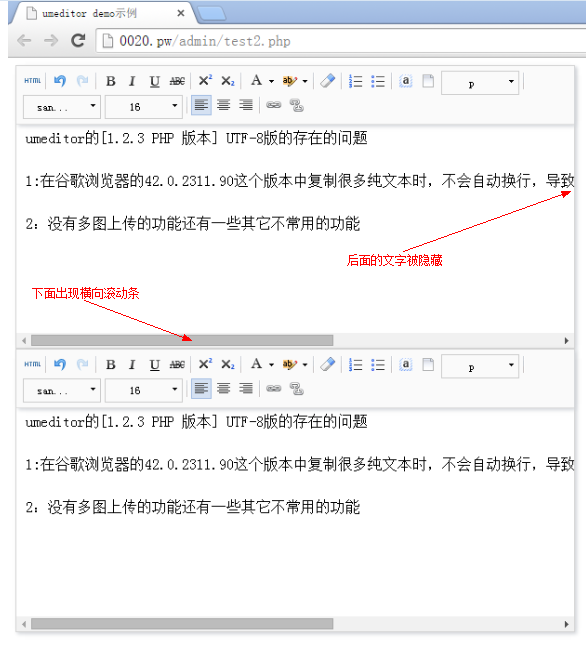Click the browser Back button
Viewport: 586px width, 648px height.
click(x=24, y=40)
